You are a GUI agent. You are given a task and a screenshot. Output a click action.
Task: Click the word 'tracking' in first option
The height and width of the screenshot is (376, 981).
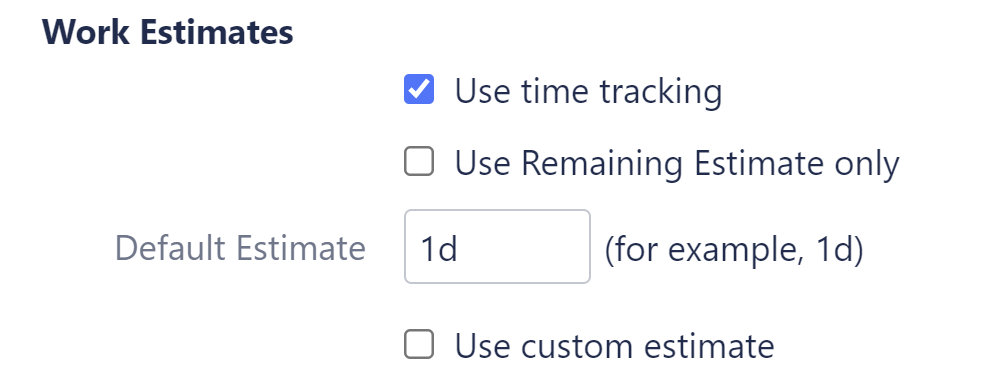pyautogui.click(x=661, y=91)
